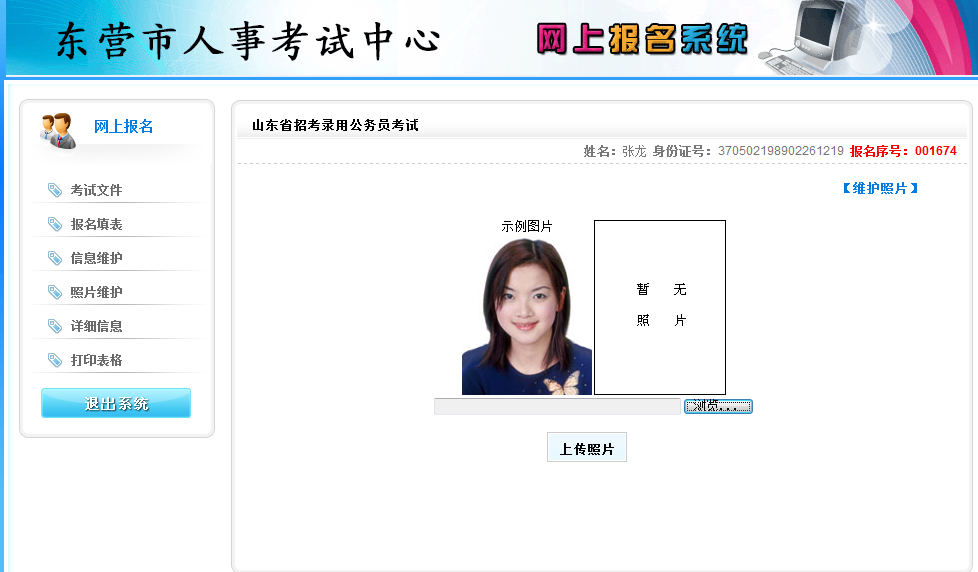This screenshot has width=978, height=572.
Task: Click the tag icon beside 报名填表
Action: 55,224
